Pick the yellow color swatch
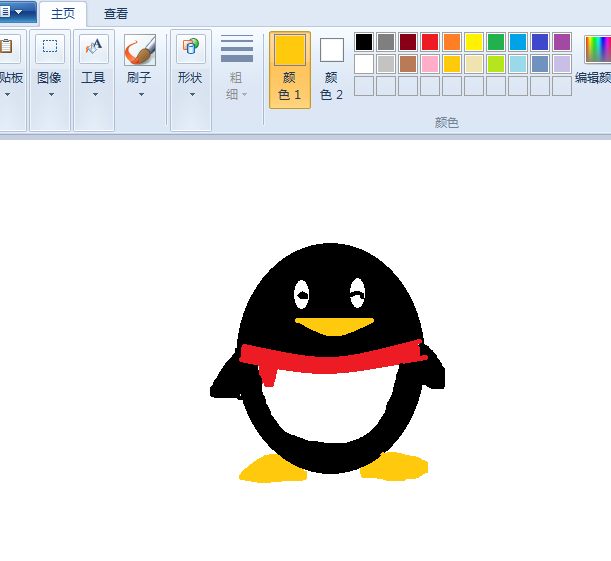The image size is (611, 561). 474,42
